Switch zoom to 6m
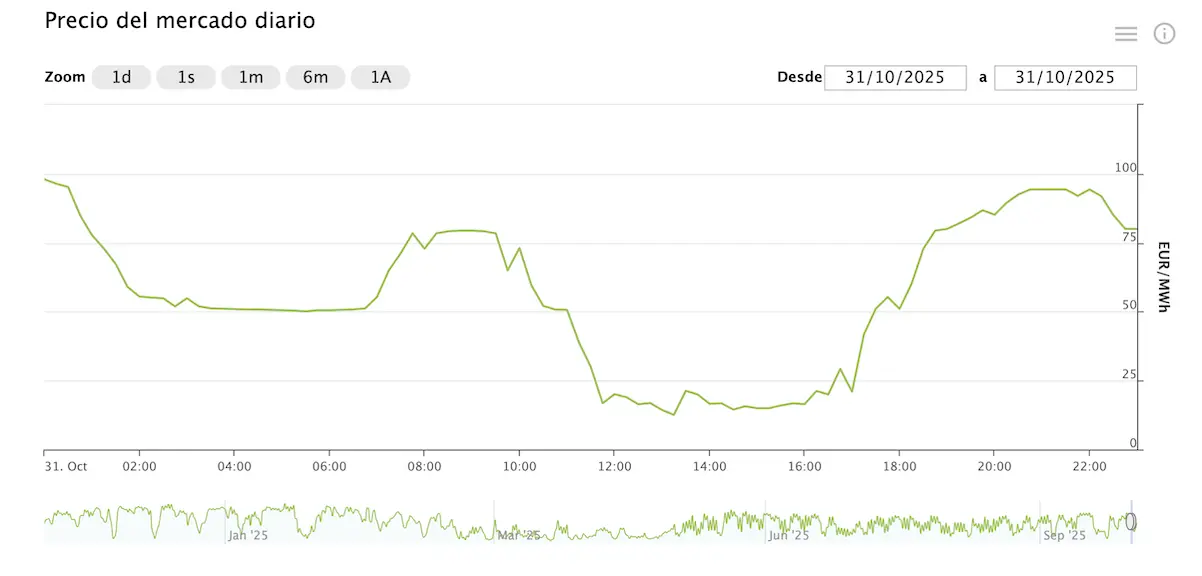The width and height of the screenshot is (1202, 576). tap(315, 77)
